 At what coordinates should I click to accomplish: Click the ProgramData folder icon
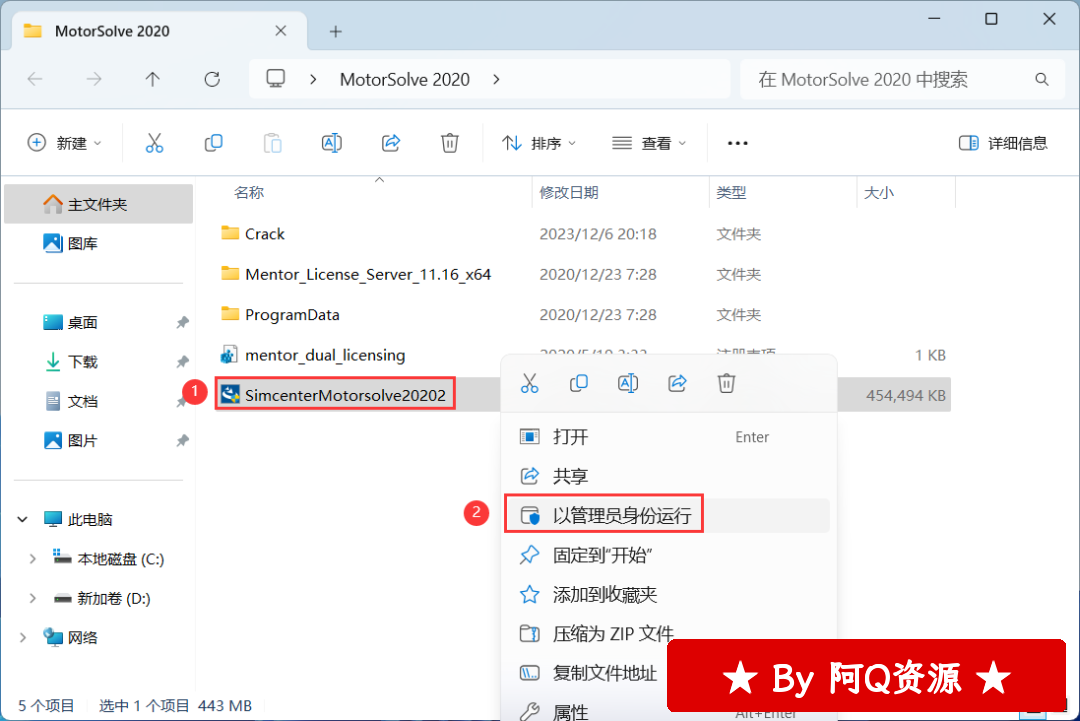[x=229, y=313]
